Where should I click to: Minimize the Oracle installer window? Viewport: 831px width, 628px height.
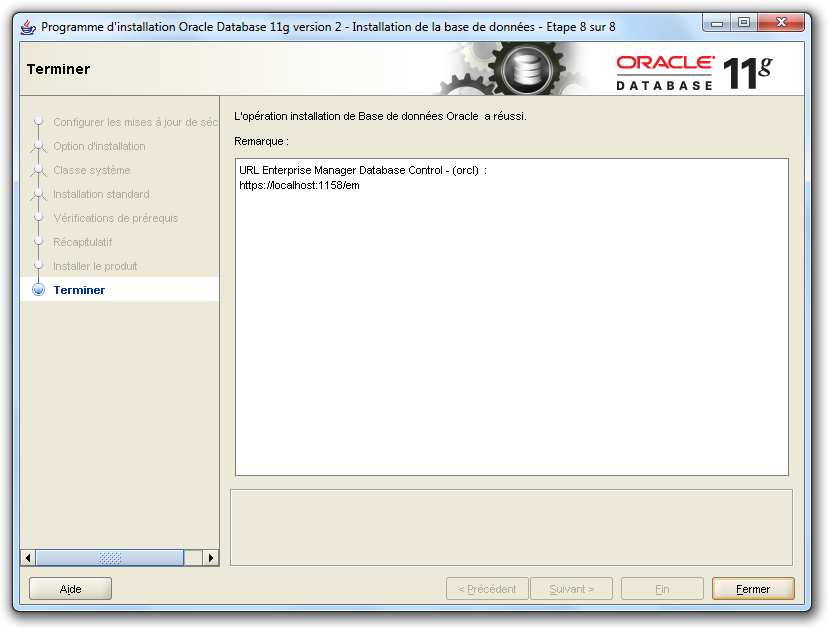coord(717,22)
